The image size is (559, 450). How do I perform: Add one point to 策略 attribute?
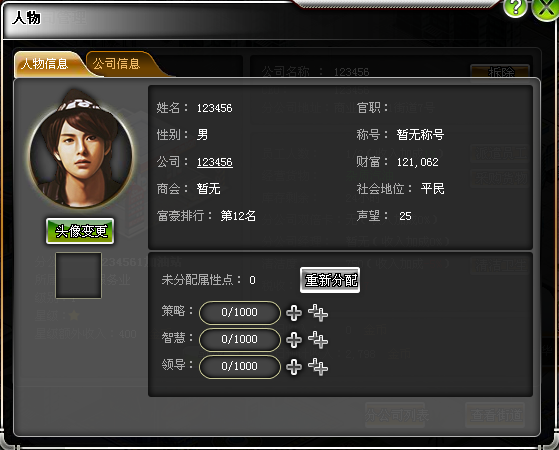pos(294,313)
